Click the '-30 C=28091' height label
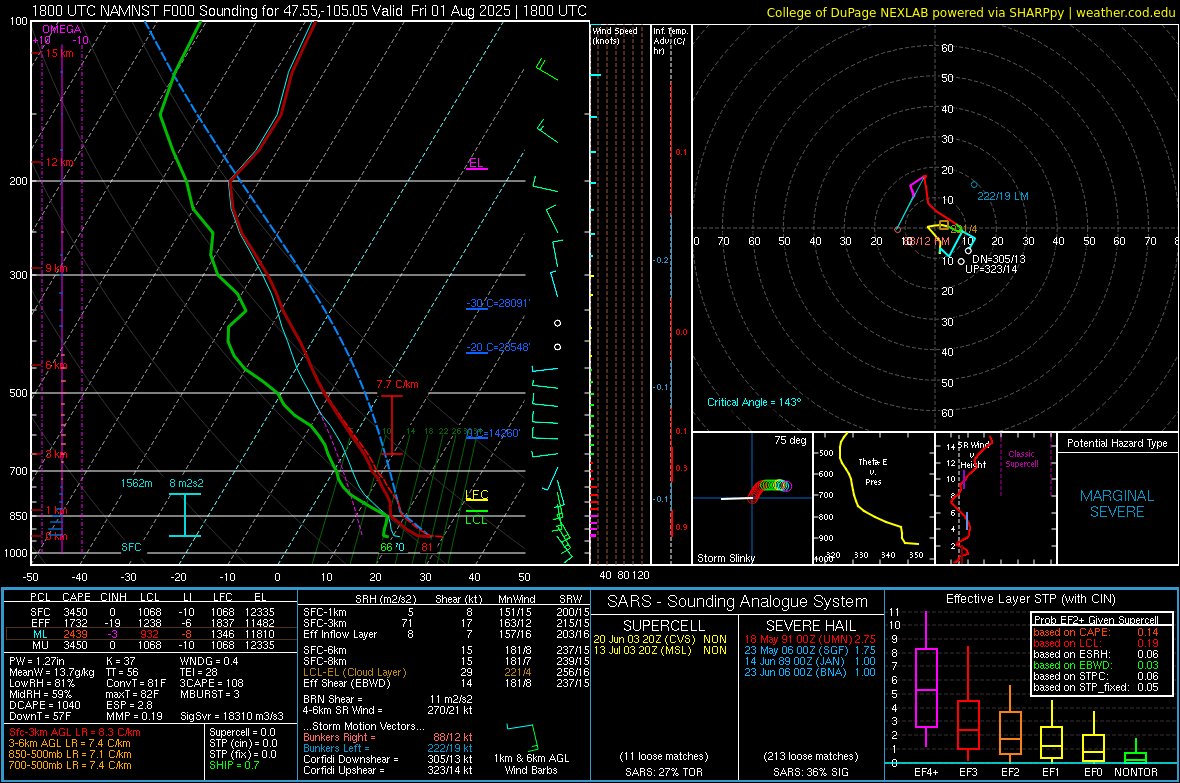This screenshot has width=1180, height=783. click(497, 303)
